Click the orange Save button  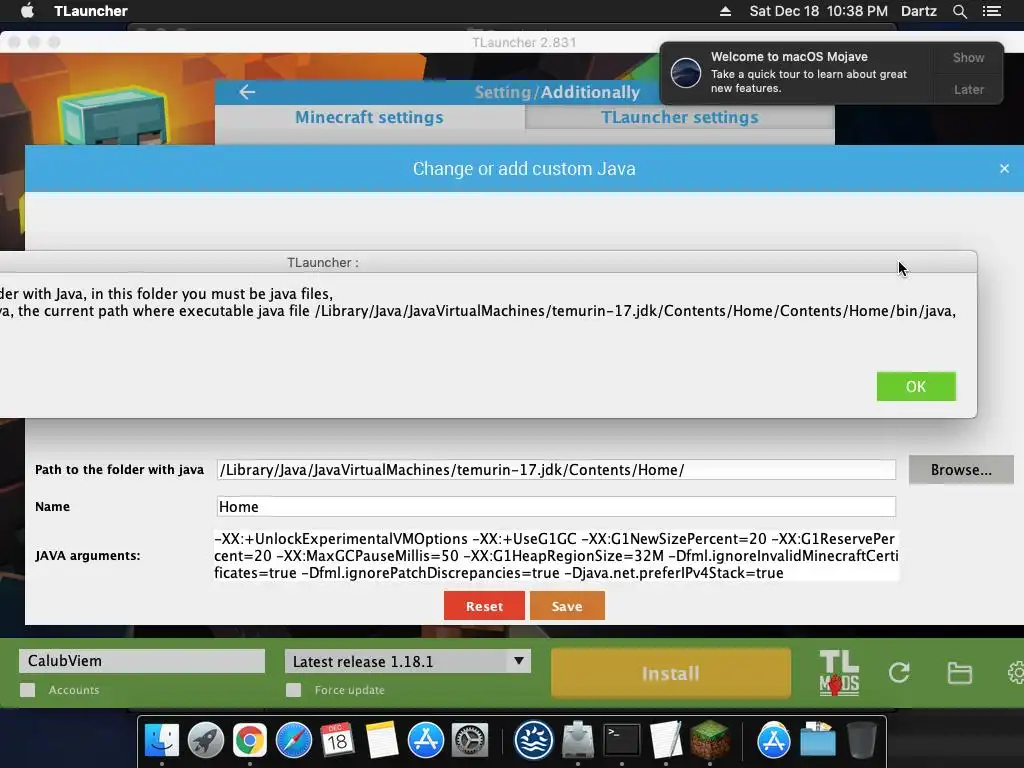pos(567,605)
